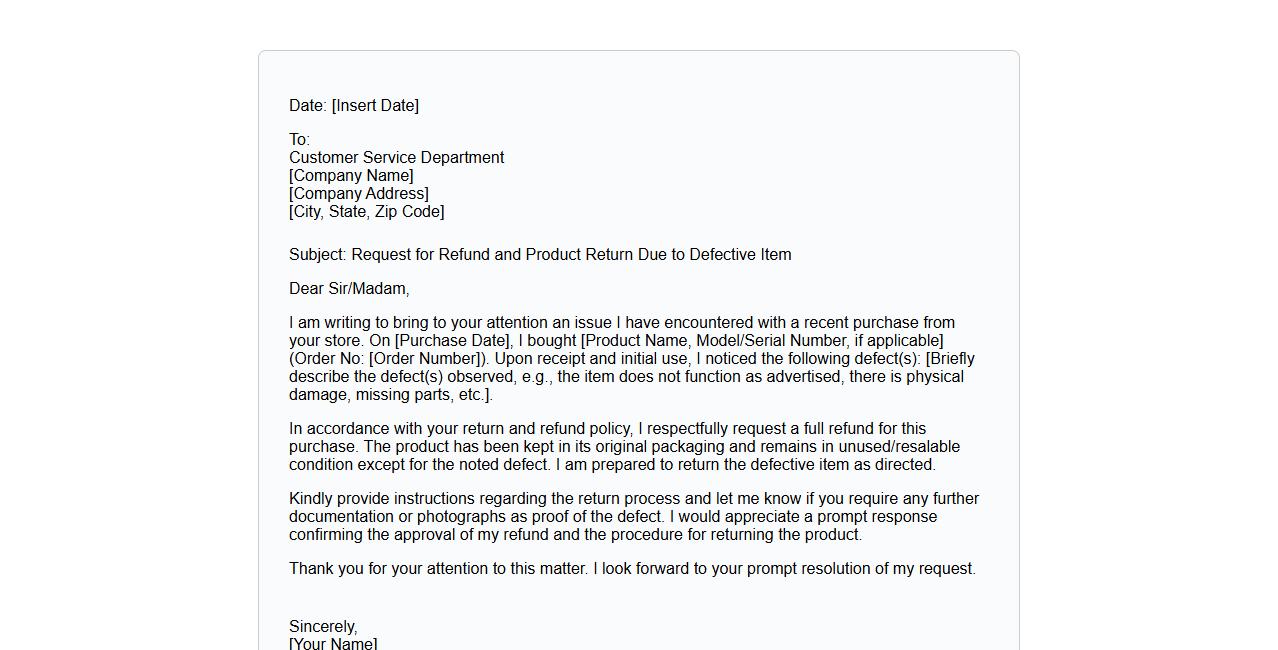The height and width of the screenshot is (650, 1278).
Task: Click the '[Your Name]' placeholder
Action: tap(333, 643)
